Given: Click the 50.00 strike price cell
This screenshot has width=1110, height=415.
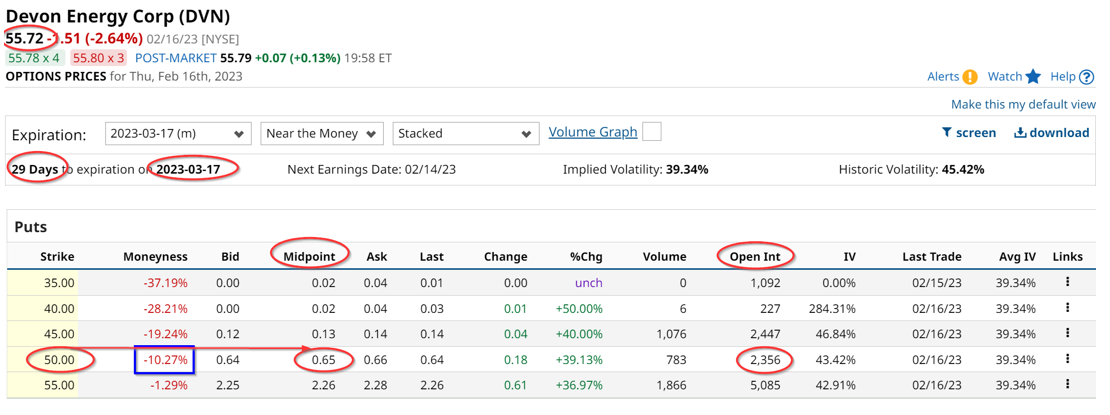Looking at the screenshot, I should [x=57, y=360].
